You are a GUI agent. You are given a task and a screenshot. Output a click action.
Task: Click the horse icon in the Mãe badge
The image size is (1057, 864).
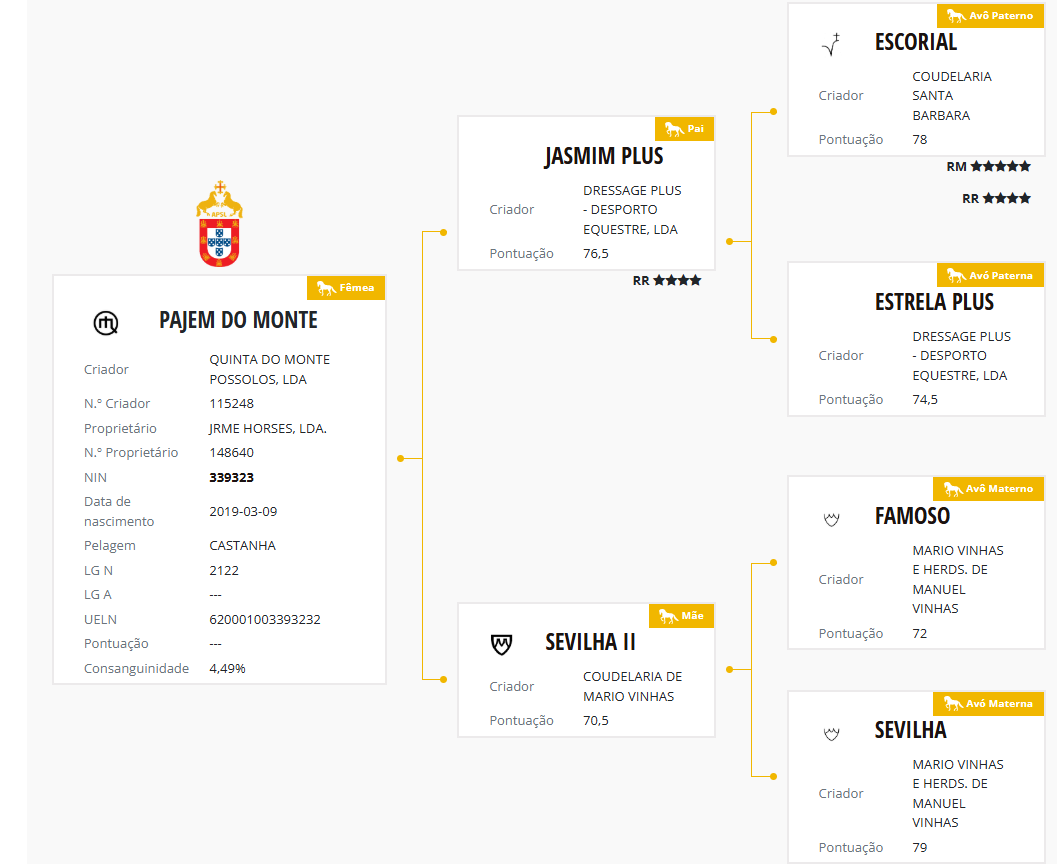pyautogui.click(x=667, y=616)
